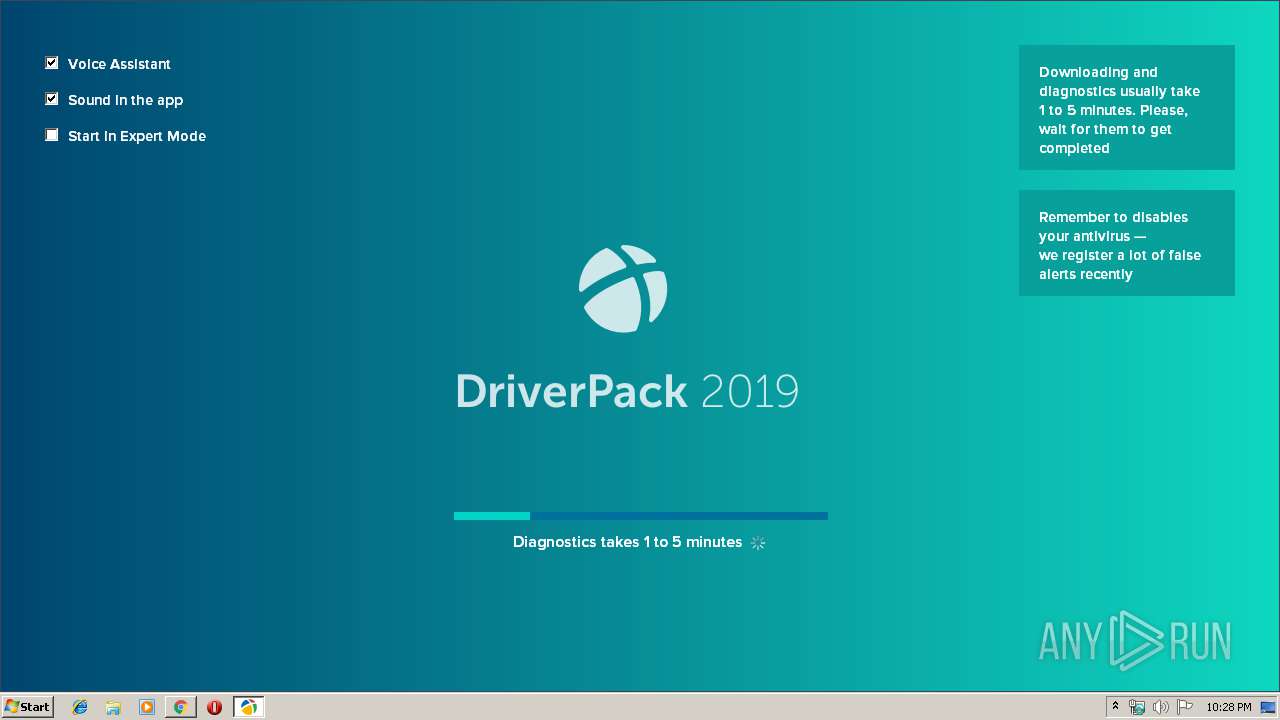Launch Internet Explorer from taskbar
1280x720 pixels.
coord(80,707)
